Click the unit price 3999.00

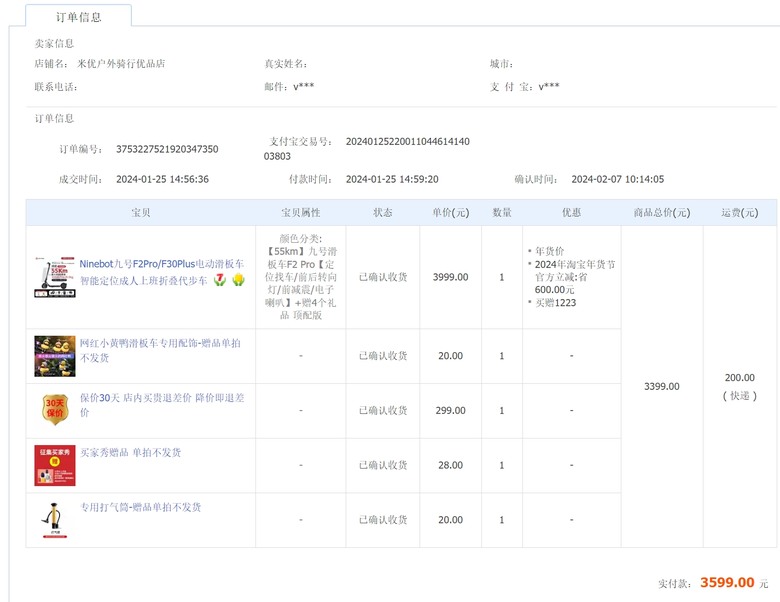coord(451,277)
